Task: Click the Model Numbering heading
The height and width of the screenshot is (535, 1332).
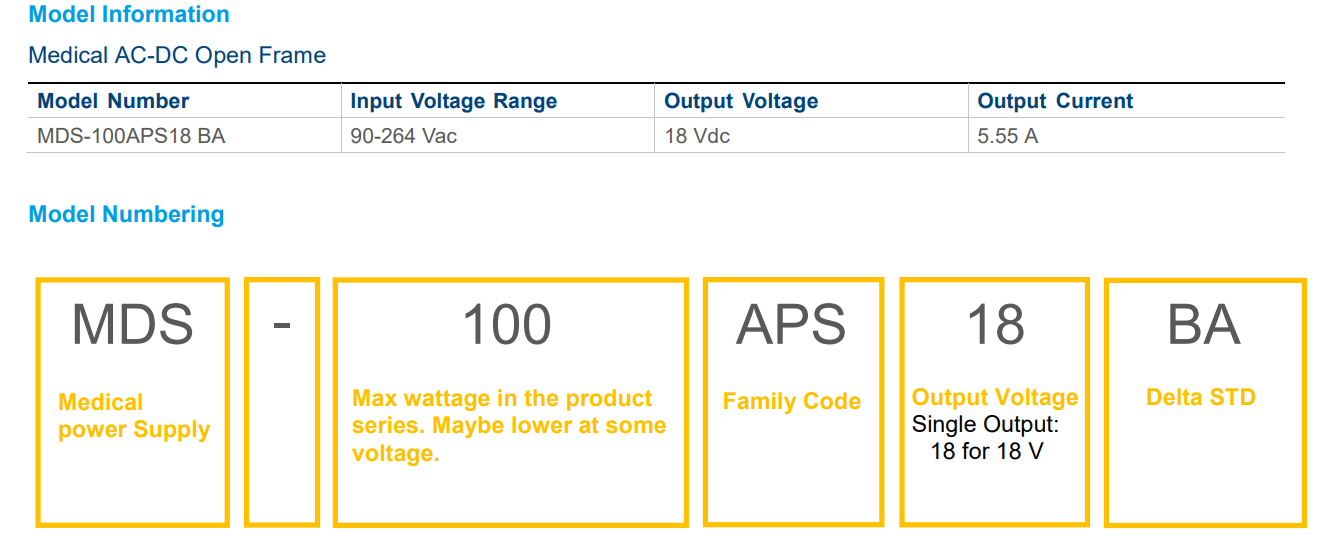Action: tap(126, 214)
